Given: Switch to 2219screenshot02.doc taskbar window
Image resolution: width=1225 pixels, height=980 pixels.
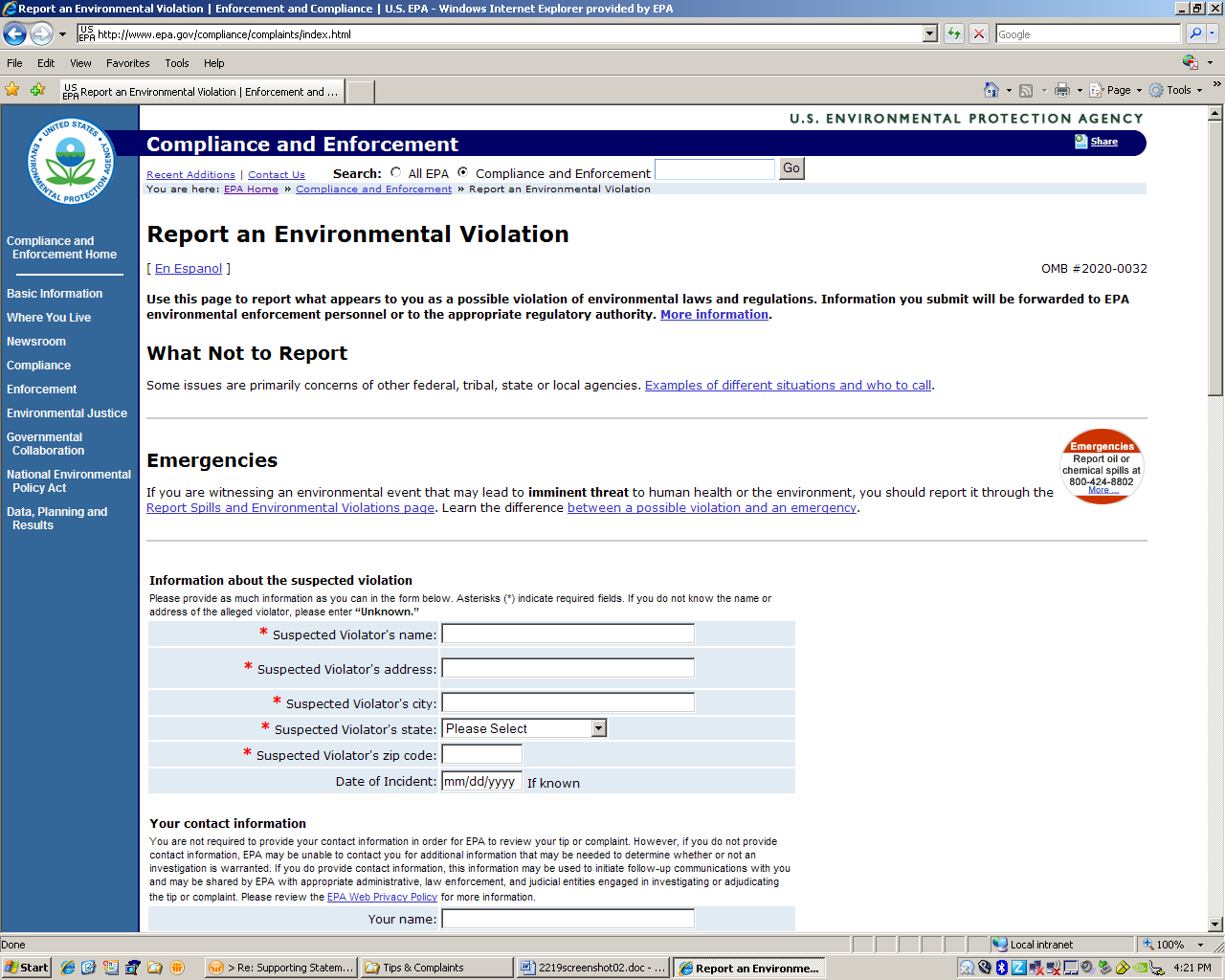Looking at the screenshot, I should (x=592, y=968).
